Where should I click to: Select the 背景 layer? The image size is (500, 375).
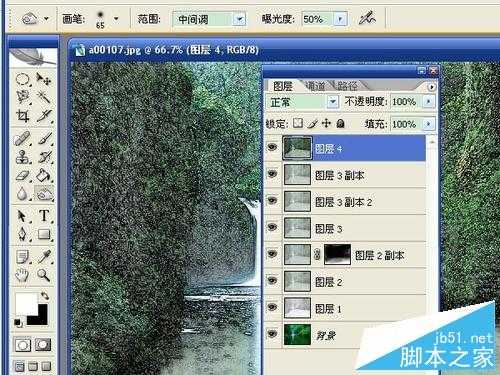345,335
